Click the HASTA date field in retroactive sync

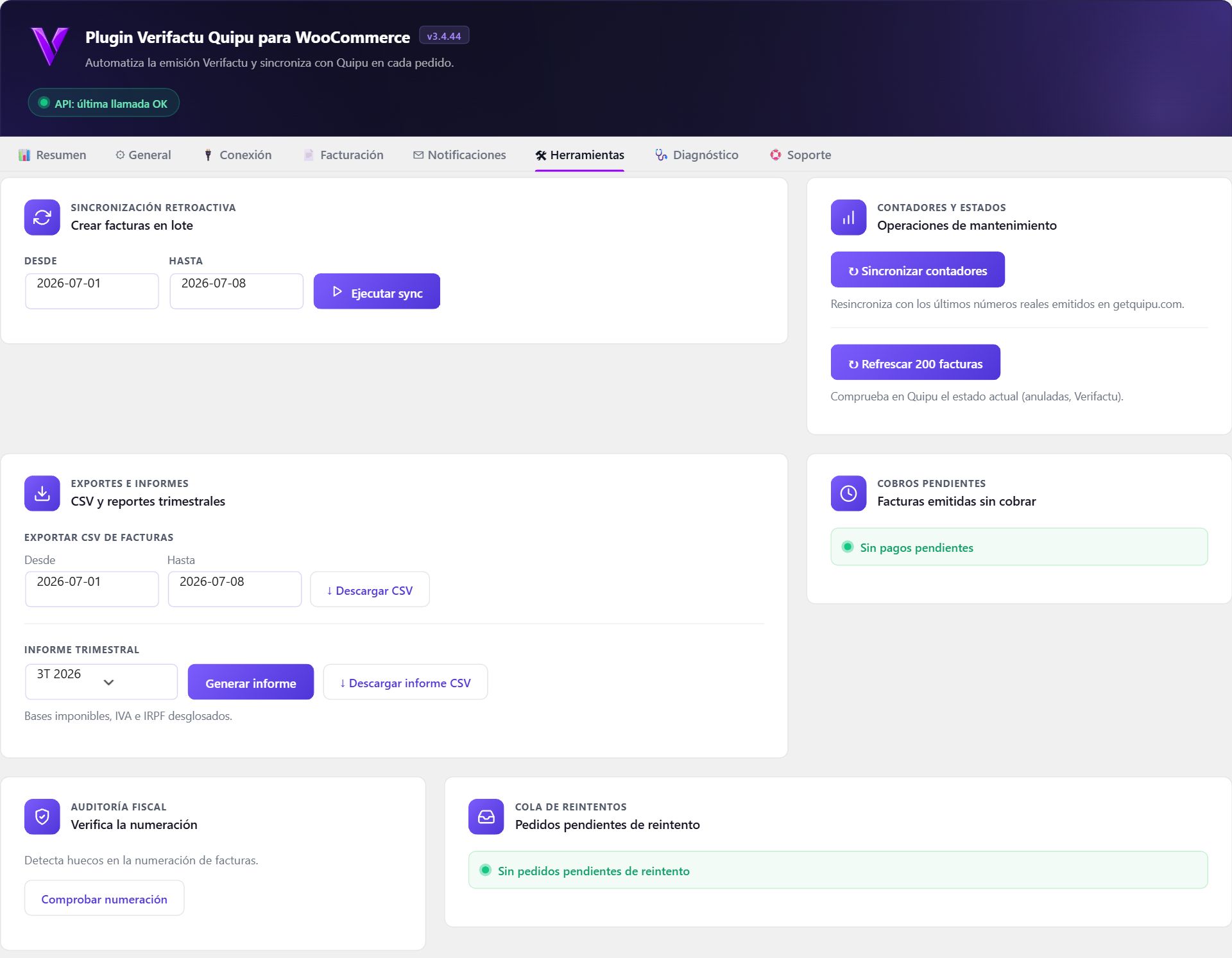coord(237,291)
